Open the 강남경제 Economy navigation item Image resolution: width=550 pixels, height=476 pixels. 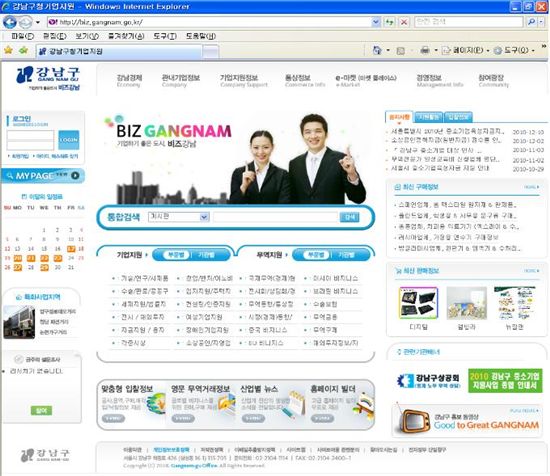click(129, 81)
